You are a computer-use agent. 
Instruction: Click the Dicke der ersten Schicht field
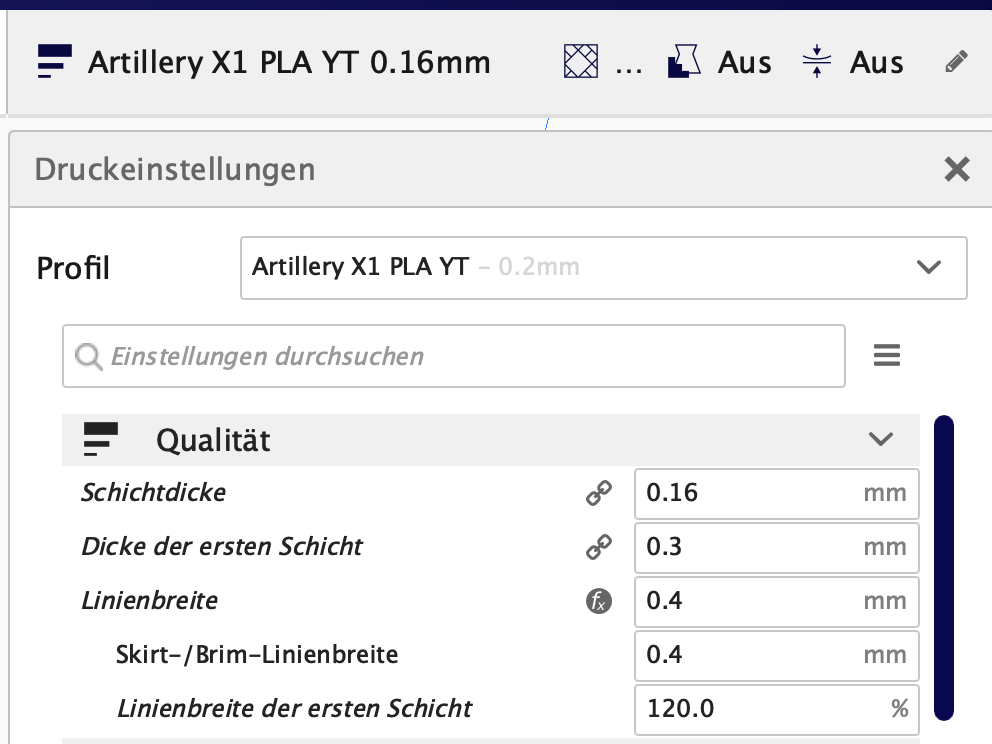click(750, 547)
